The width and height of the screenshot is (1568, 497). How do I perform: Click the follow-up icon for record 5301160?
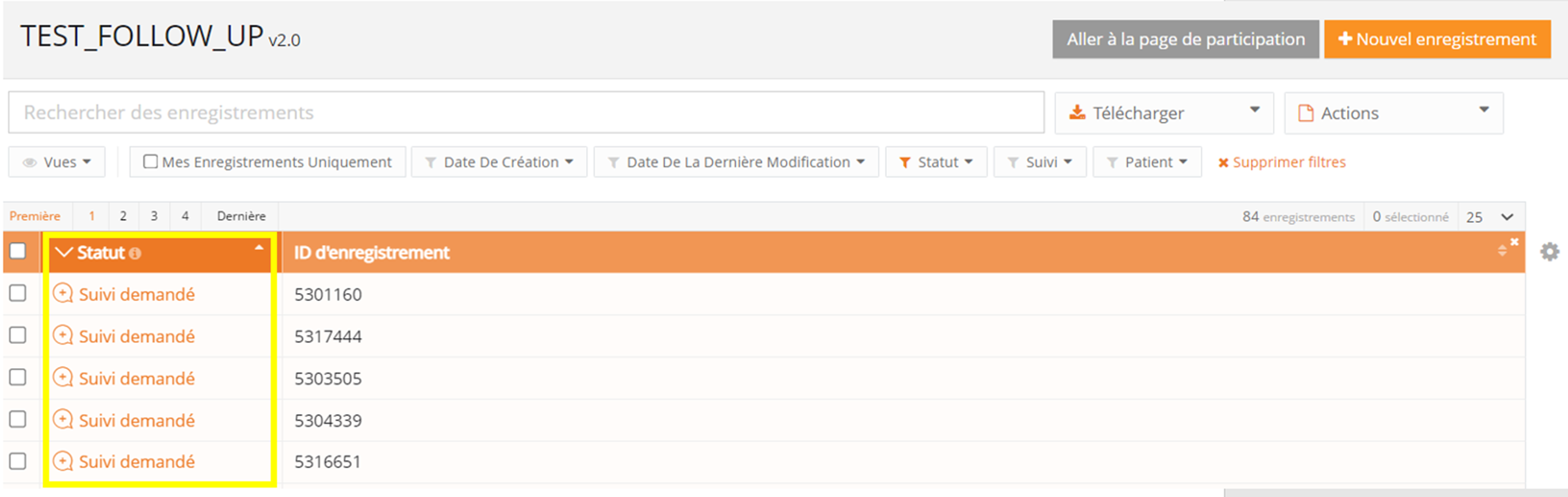62,293
